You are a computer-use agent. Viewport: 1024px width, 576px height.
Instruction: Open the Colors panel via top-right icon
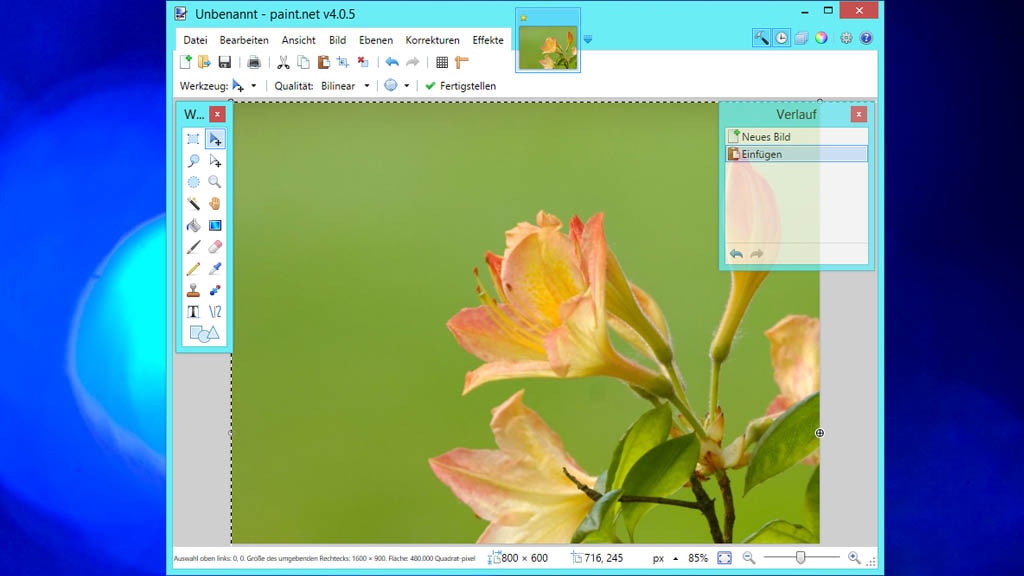coord(820,37)
